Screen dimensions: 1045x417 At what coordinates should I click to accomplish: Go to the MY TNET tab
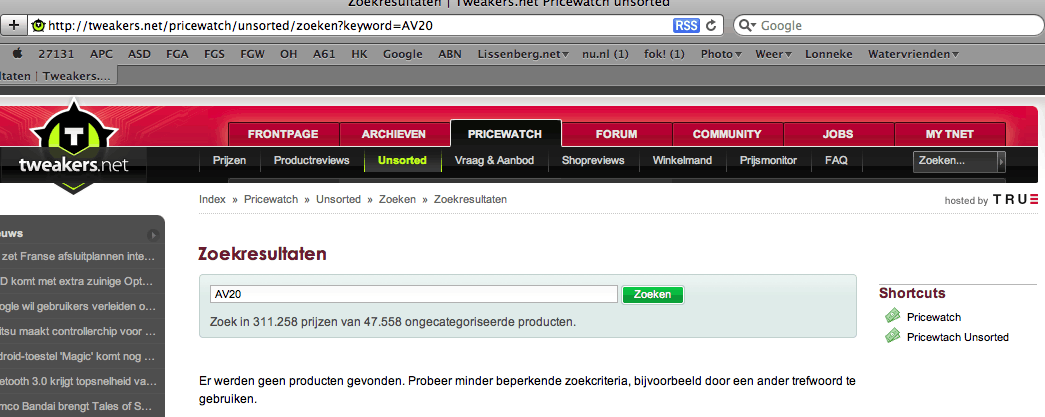pos(950,134)
